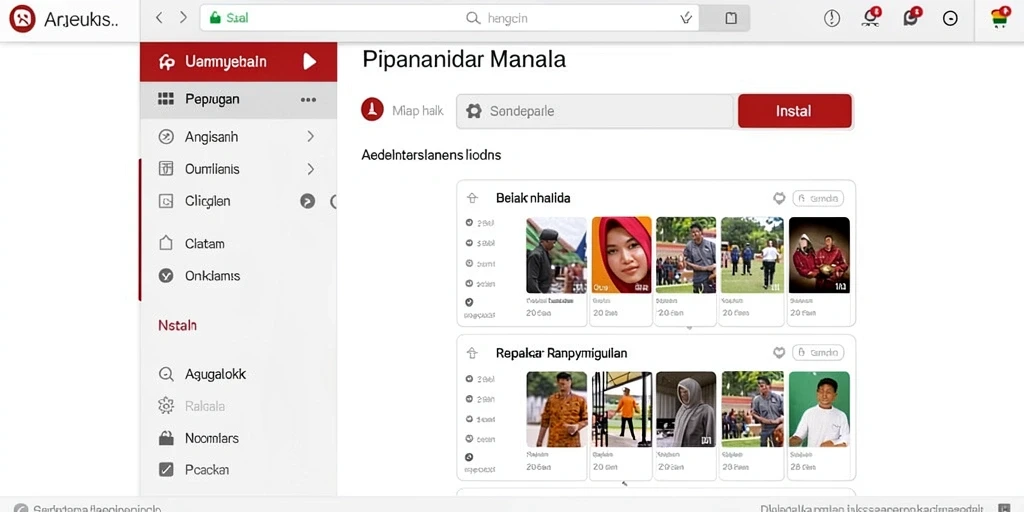Select third radio option in Repakar Ranpymigulan list
1024x512 pixels.
(469, 419)
